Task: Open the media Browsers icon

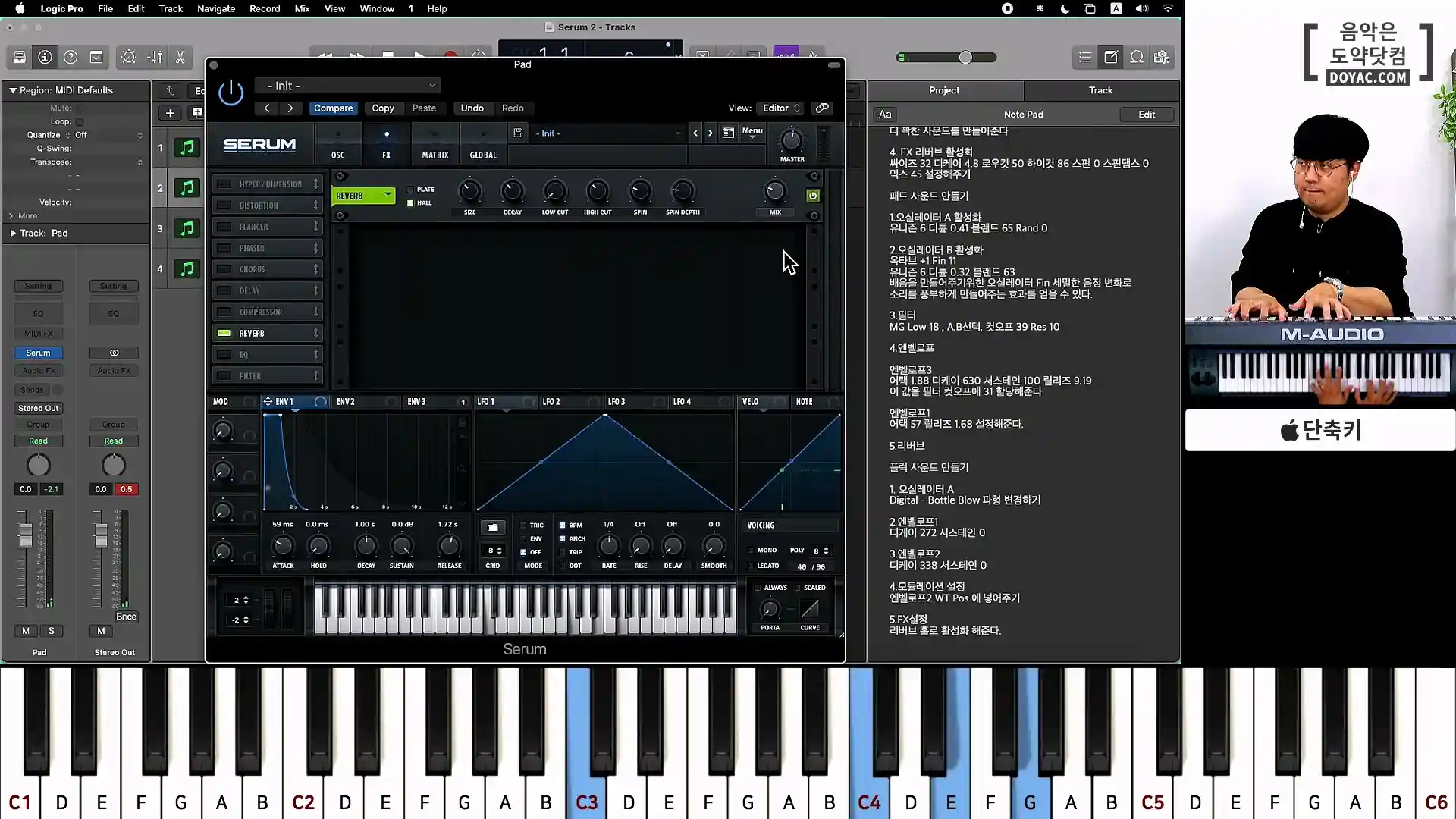Action: (1162, 57)
